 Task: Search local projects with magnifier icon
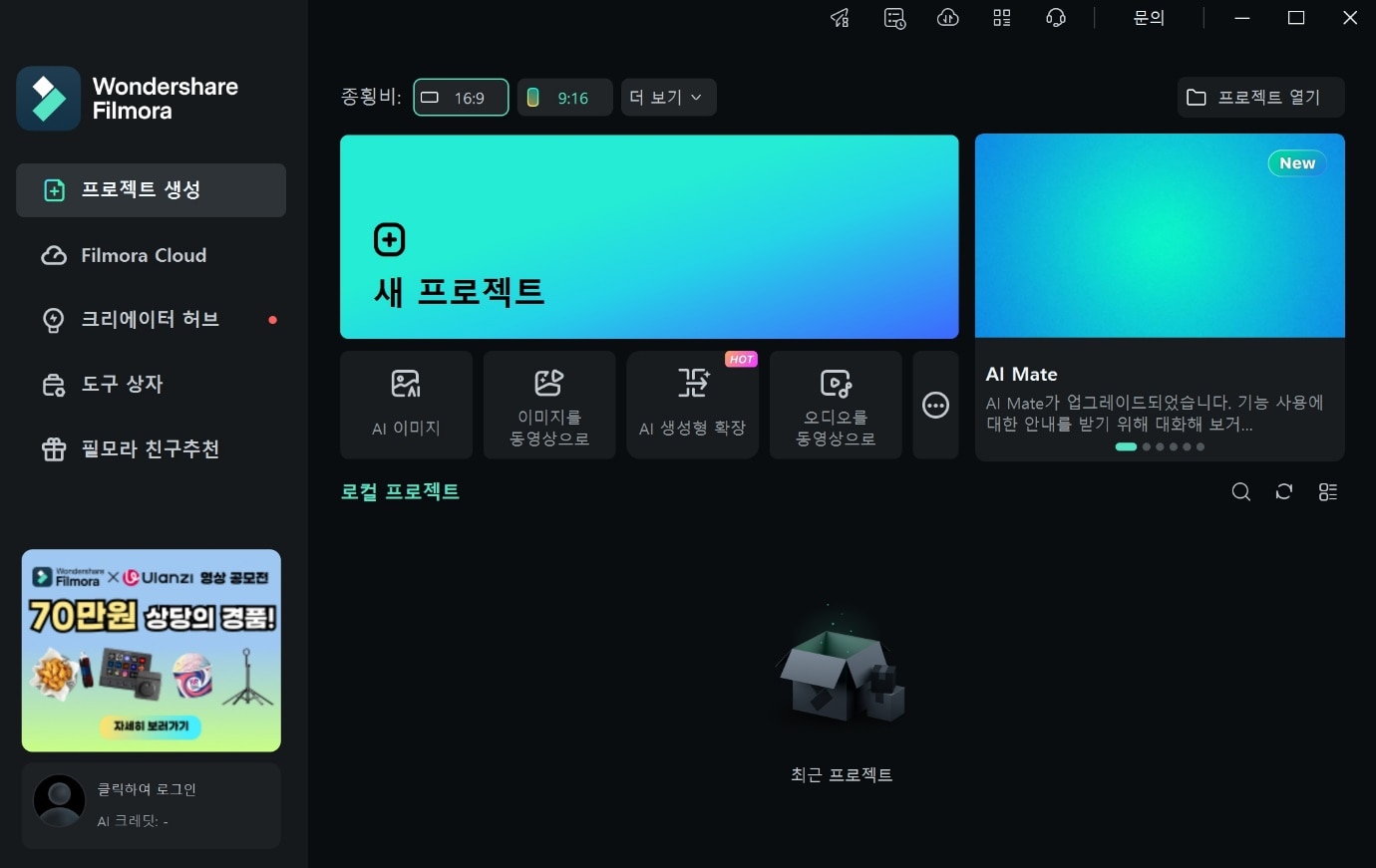pos(1241,492)
